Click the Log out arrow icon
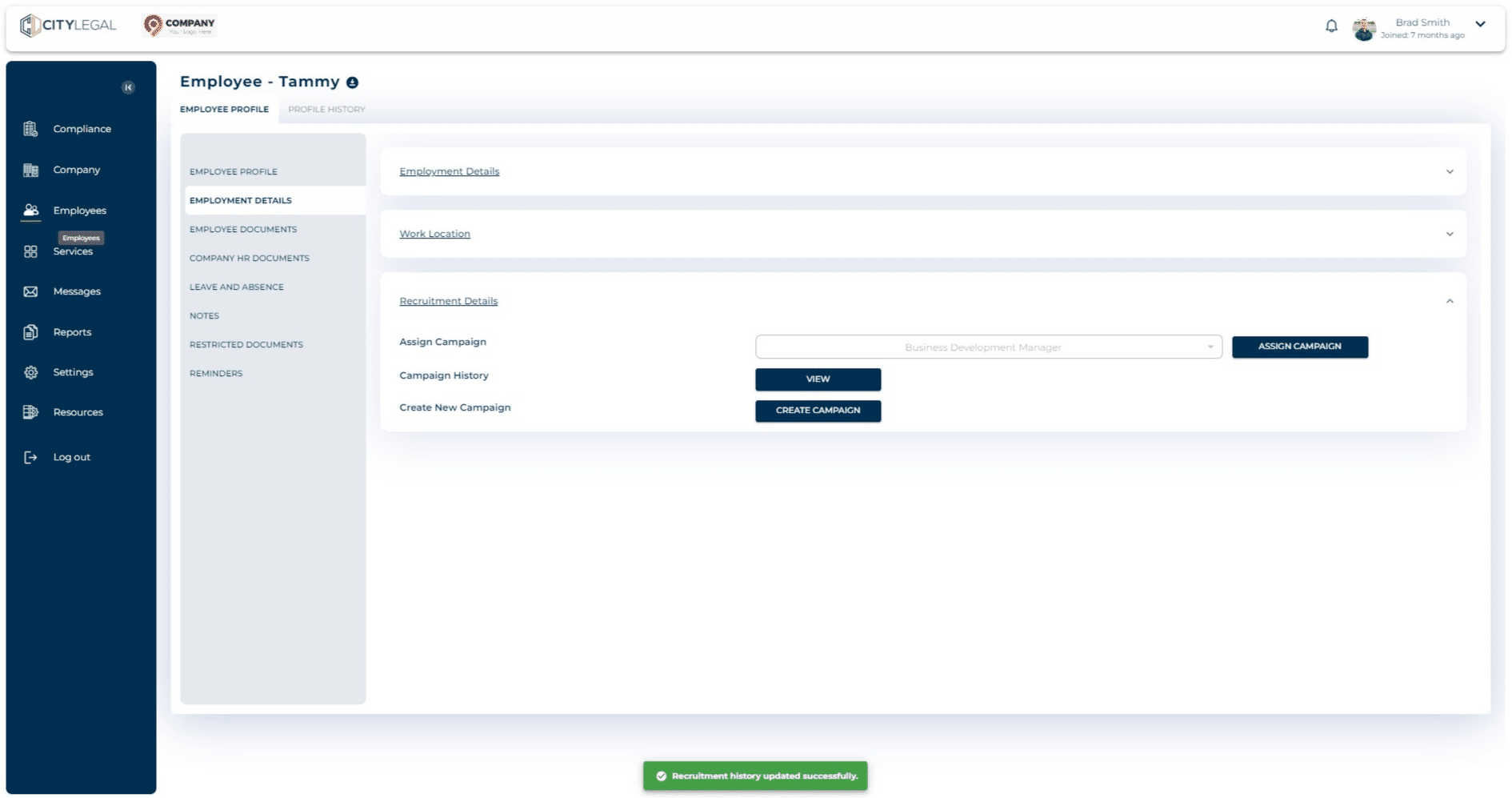1512x798 pixels. pos(30,457)
